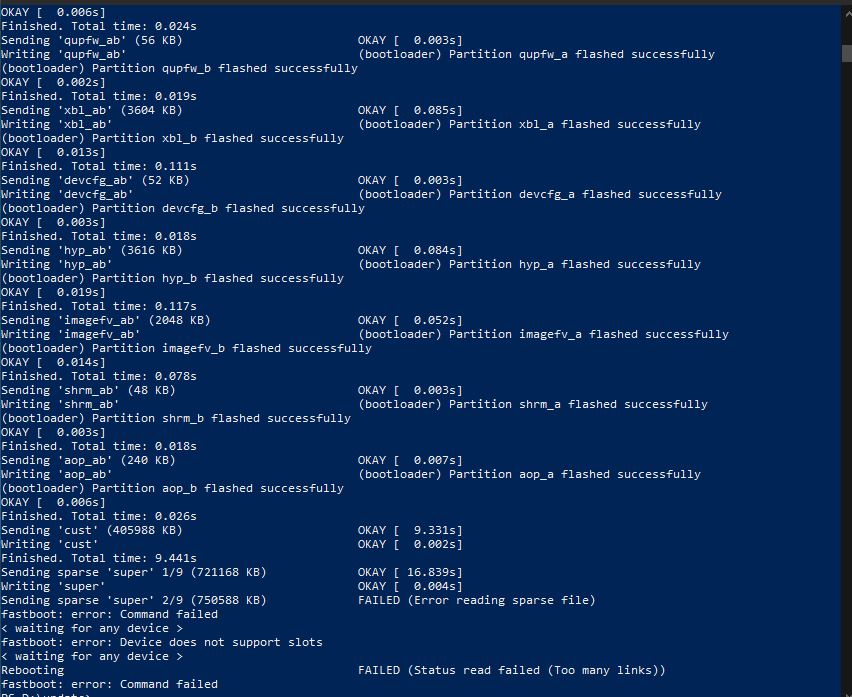852x697 pixels.
Task: Click 'Finished. Total time: 9.441s' line
Action: tap(99, 558)
